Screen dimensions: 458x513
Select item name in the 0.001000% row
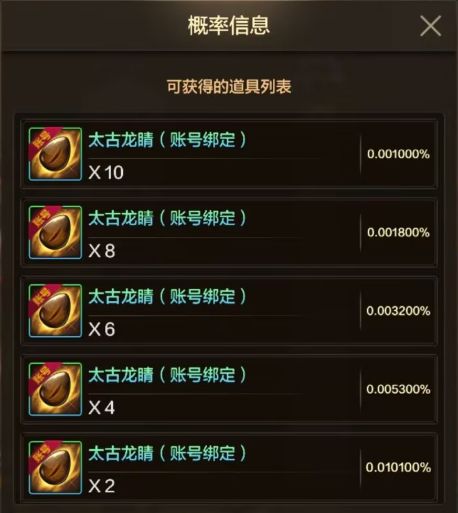(168, 140)
